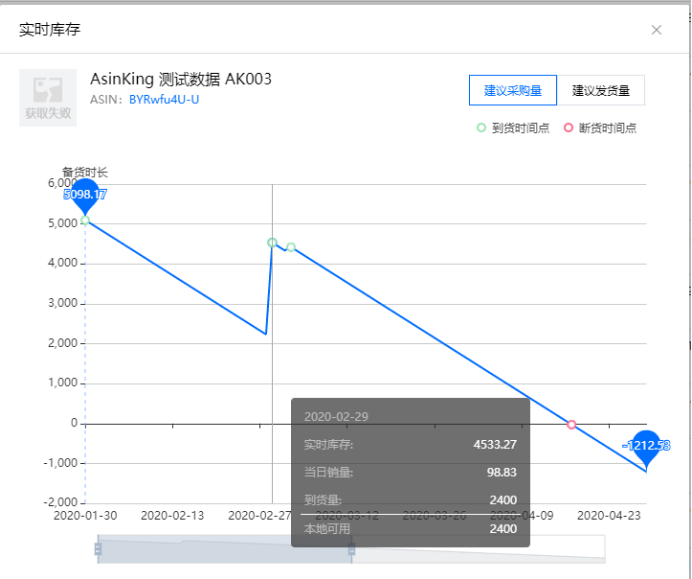Click the green arrival point at 2020-01-30
Screen dimensions: 692x579
tap(85, 220)
